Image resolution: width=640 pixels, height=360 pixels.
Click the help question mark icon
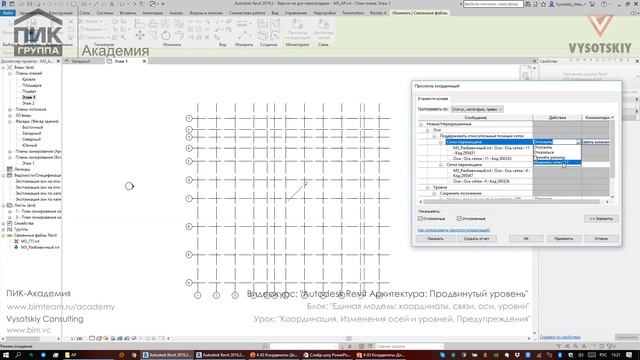tap(604, 4)
